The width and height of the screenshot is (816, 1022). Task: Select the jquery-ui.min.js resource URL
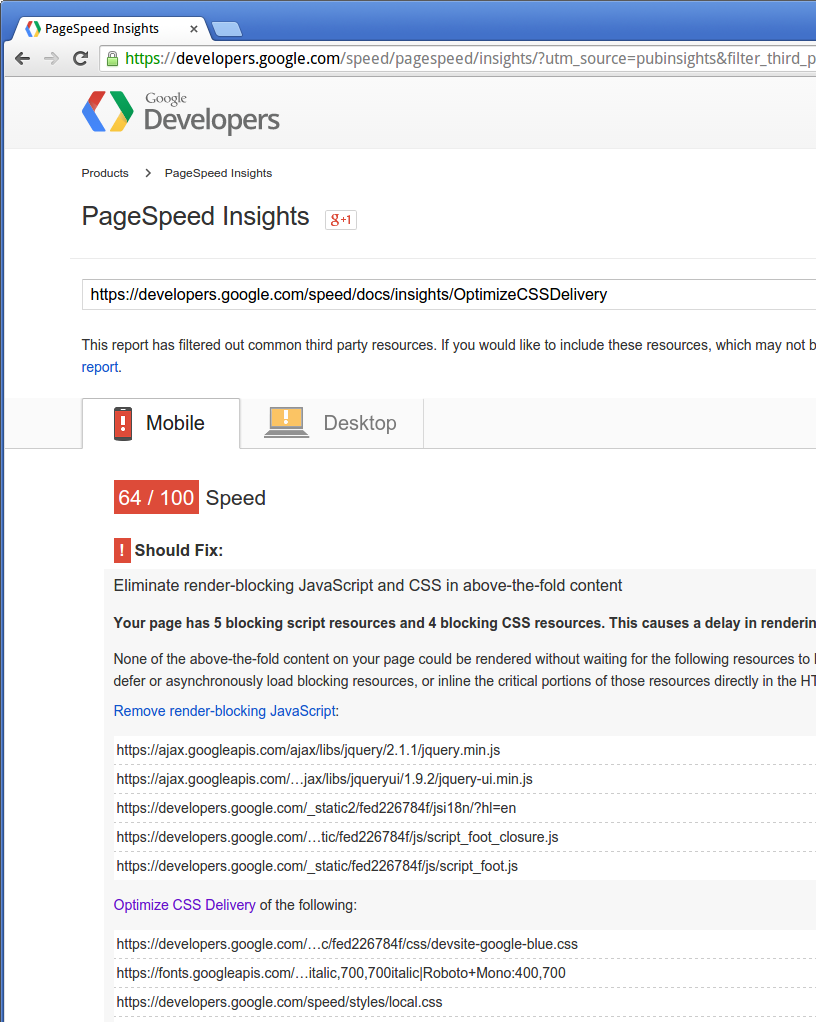325,780
